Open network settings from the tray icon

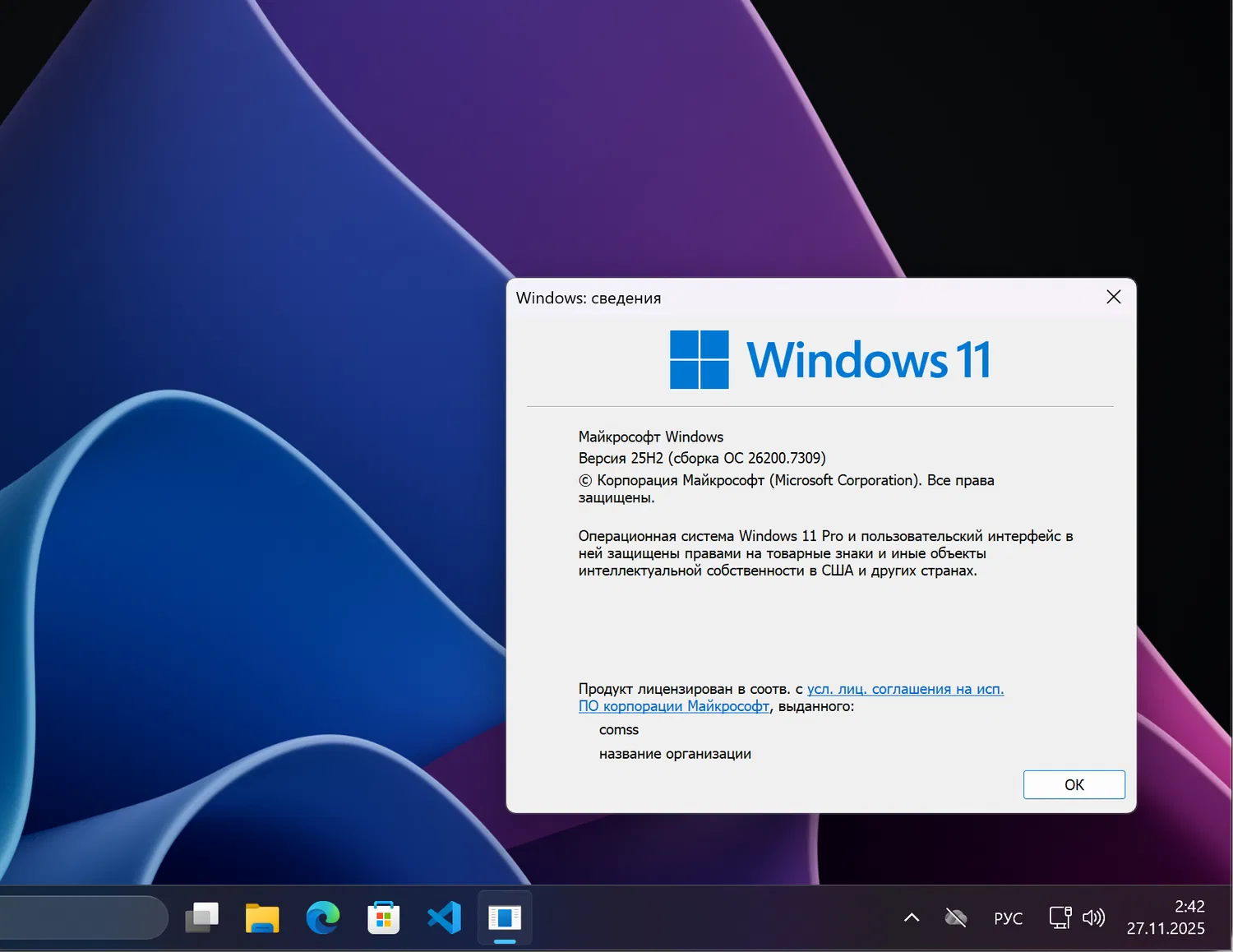pyautogui.click(x=1060, y=917)
